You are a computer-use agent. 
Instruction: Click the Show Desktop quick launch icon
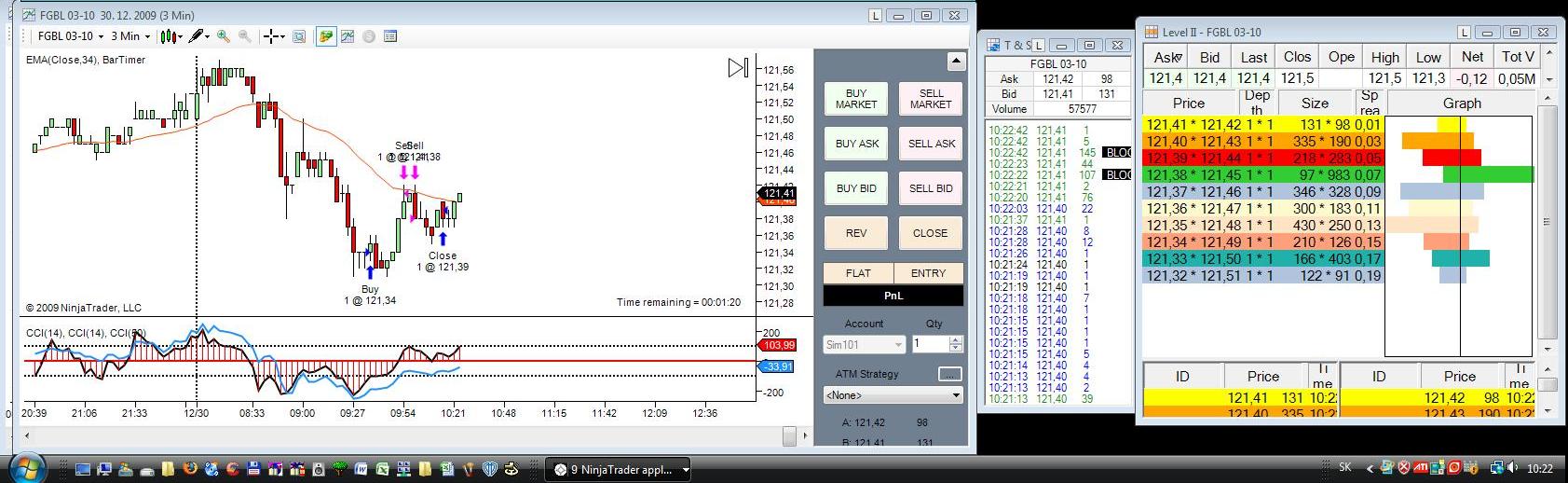click(x=83, y=469)
